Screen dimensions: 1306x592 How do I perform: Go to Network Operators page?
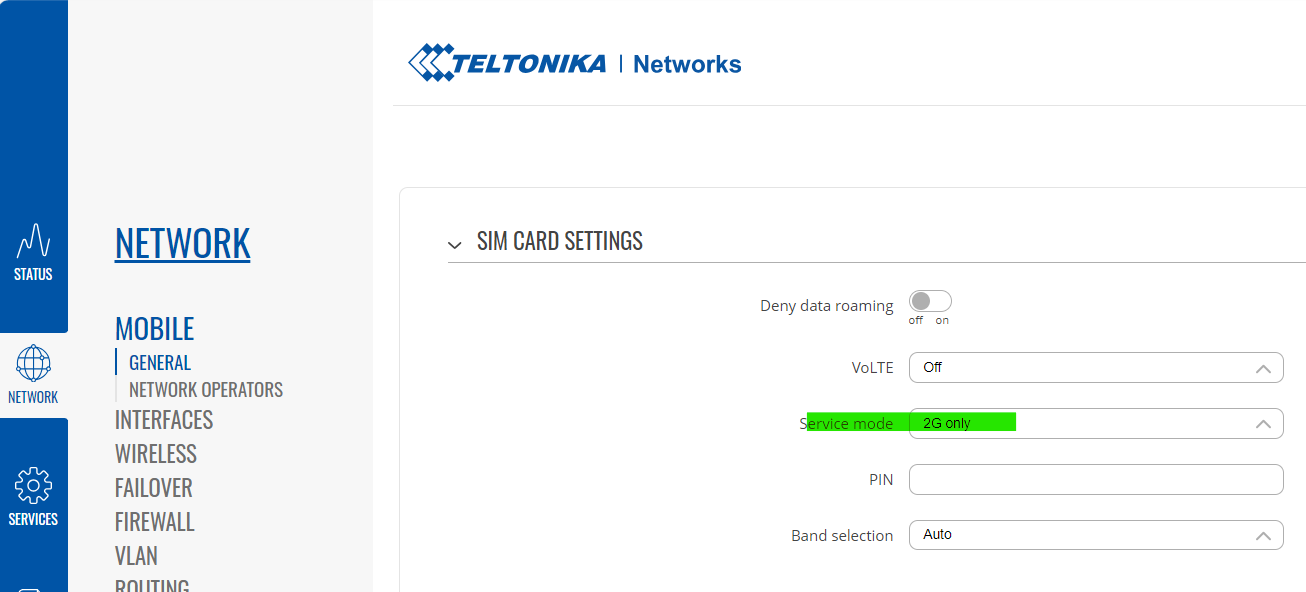pyautogui.click(x=206, y=389)
